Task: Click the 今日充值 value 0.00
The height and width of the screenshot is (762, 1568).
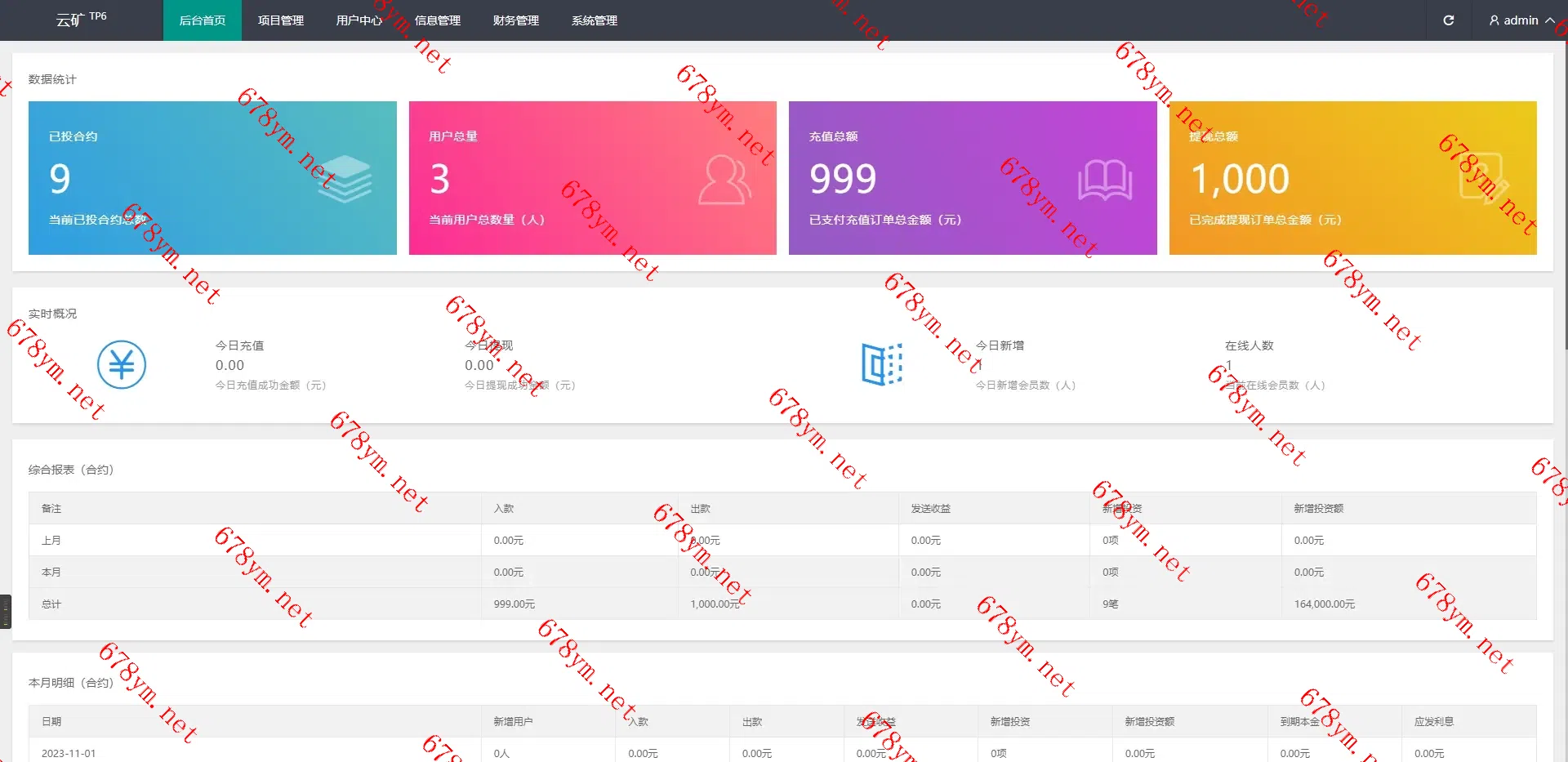Action: (x=229, y=365)
